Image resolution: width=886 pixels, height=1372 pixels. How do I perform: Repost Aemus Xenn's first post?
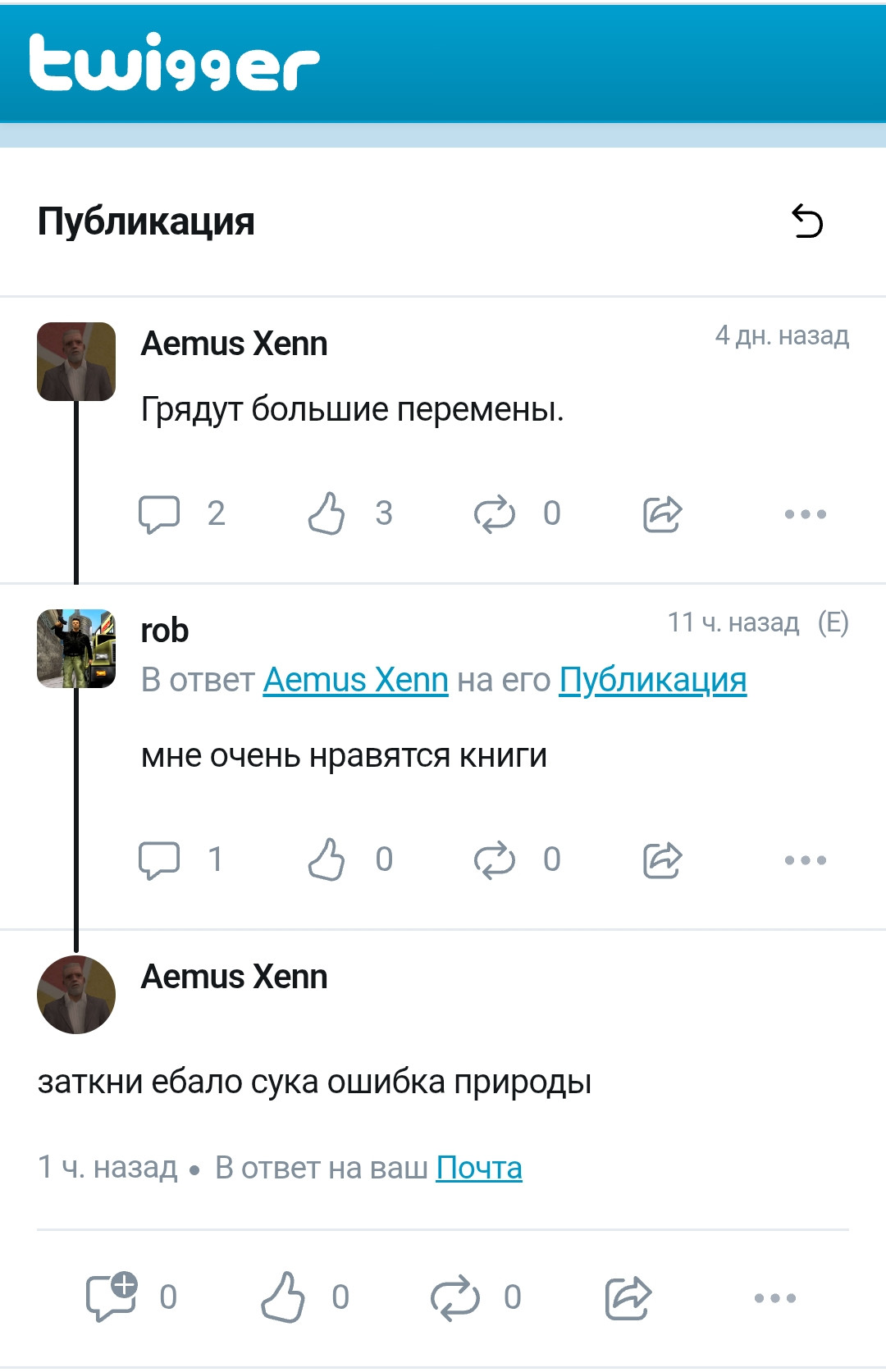[x=495, y=514]
